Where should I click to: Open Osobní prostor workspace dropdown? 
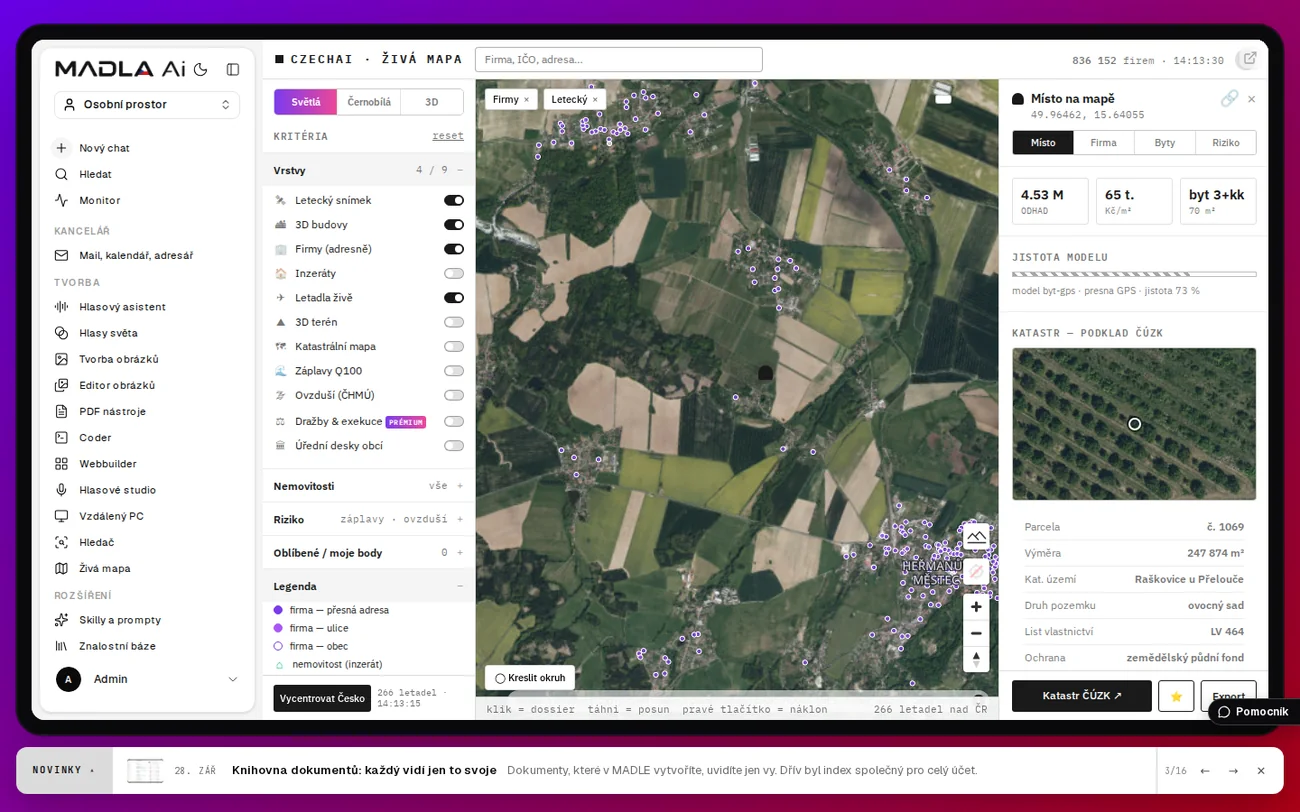point(147,104)
